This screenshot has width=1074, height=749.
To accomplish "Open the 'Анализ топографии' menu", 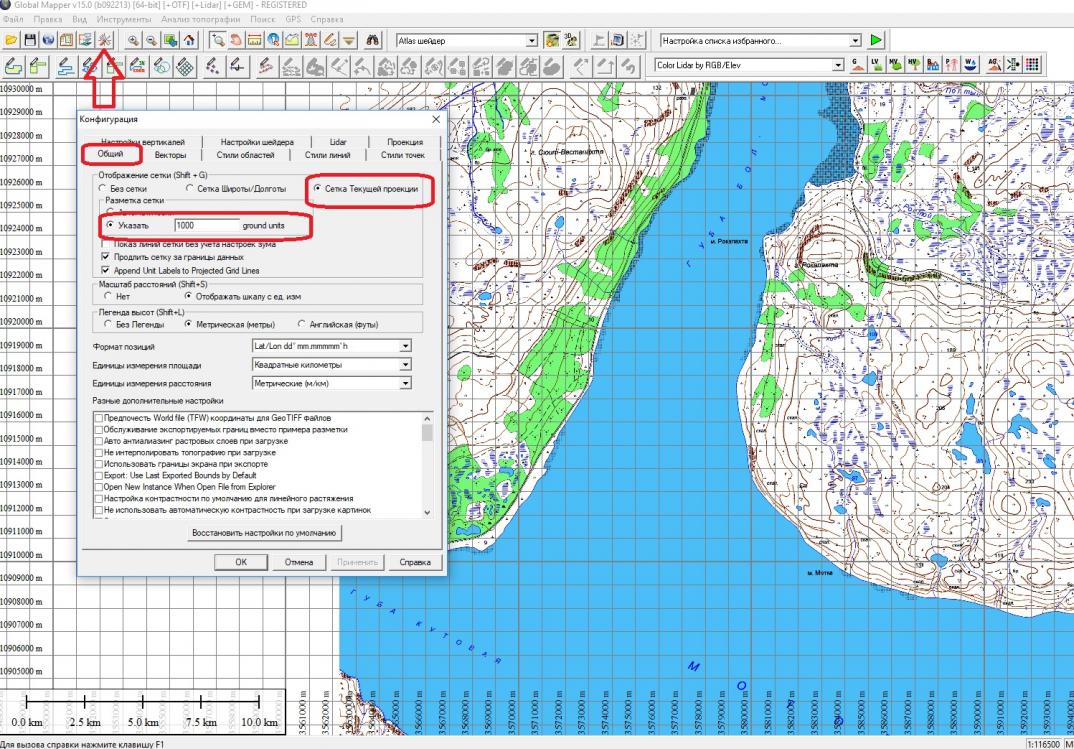I will pos(201,19).
